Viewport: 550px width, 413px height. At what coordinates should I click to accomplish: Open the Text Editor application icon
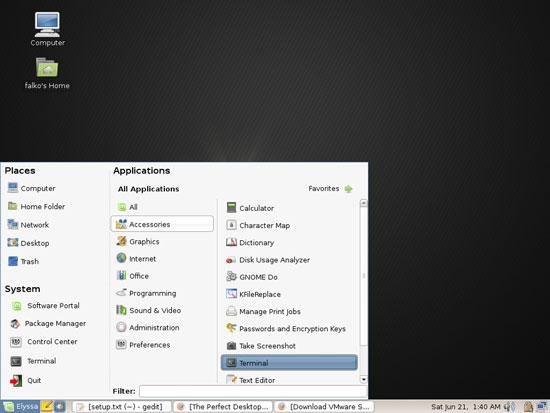pos(231,379)
